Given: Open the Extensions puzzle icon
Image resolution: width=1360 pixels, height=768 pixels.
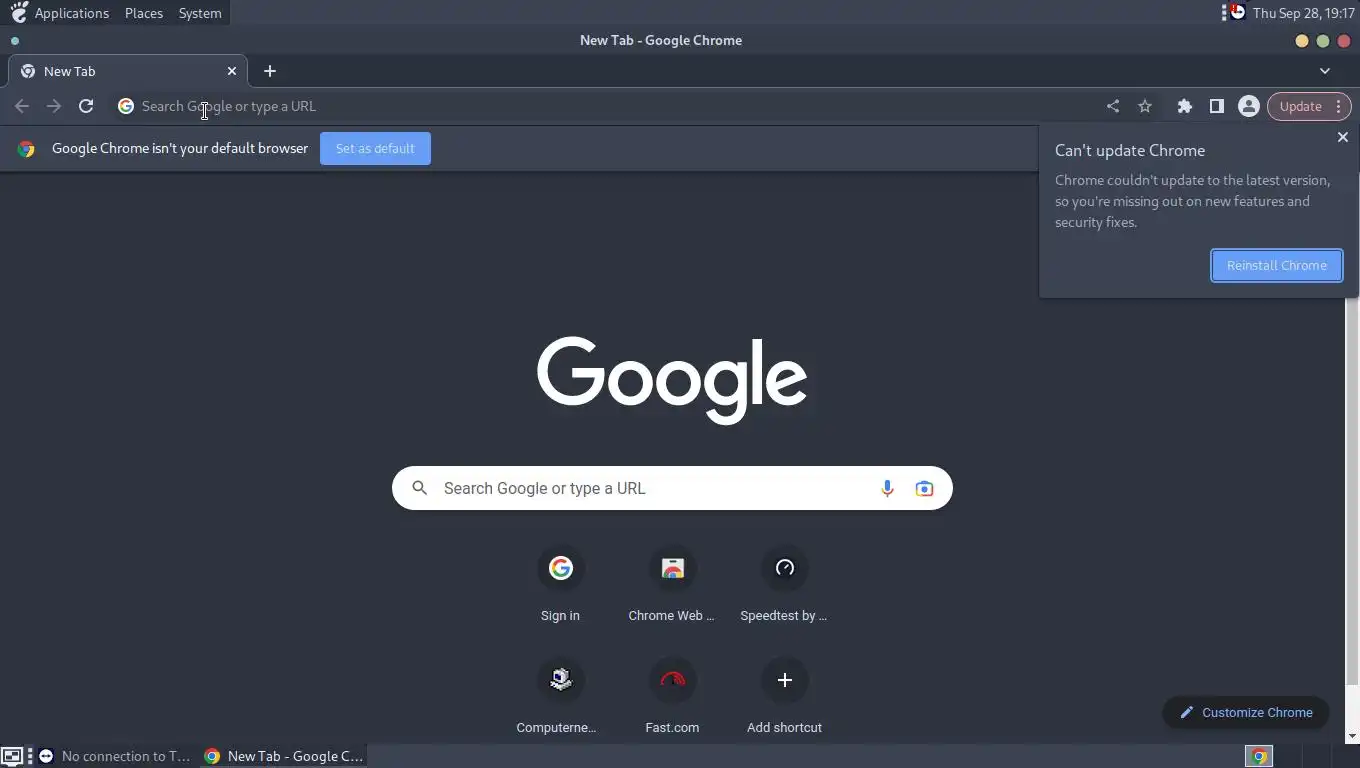Looking at the screenshot, I should click(1185, 106).
